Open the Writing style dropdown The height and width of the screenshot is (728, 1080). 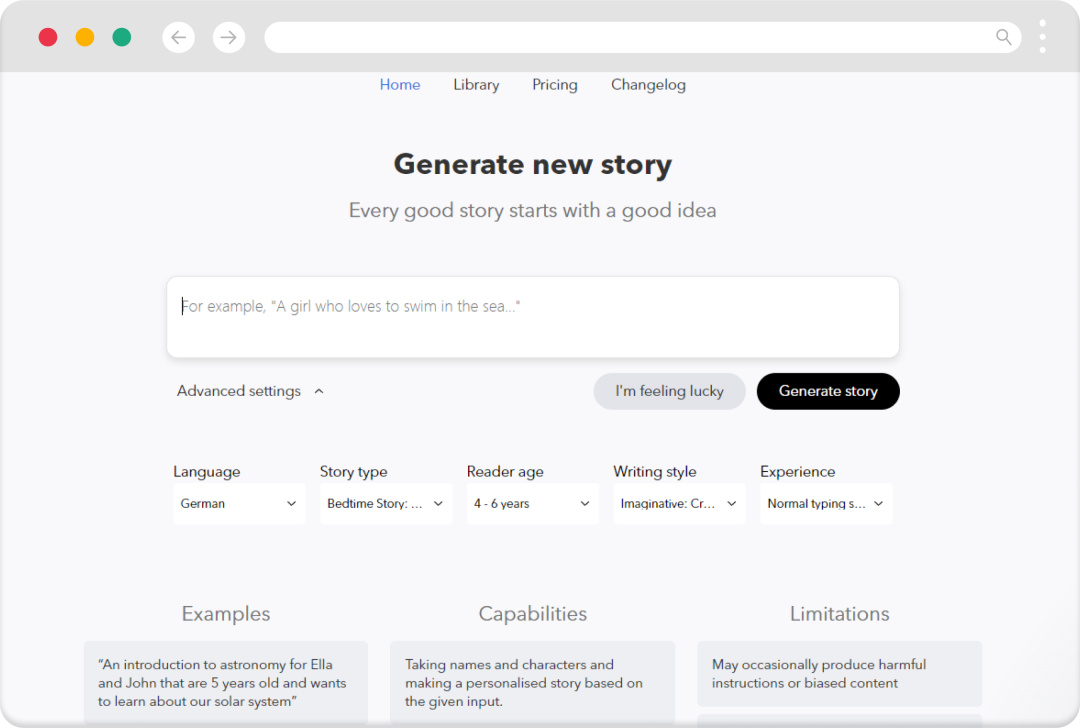coord(679,504)
